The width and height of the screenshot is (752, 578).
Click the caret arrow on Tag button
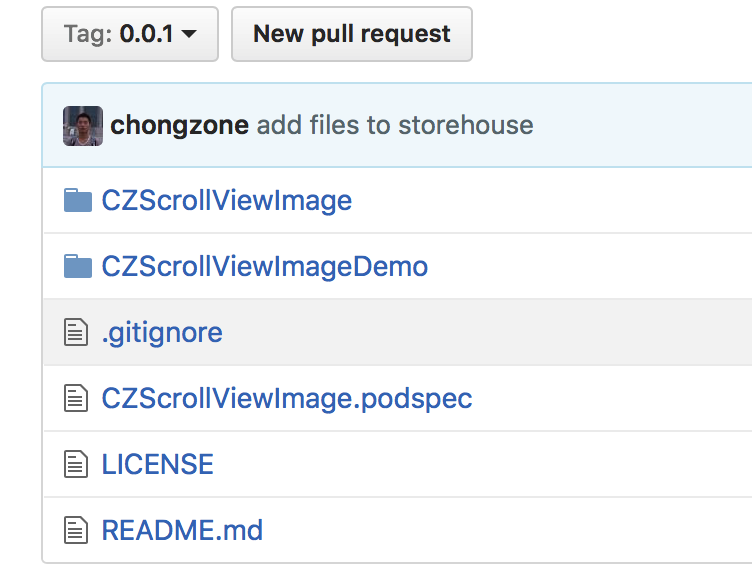[190, 35]
